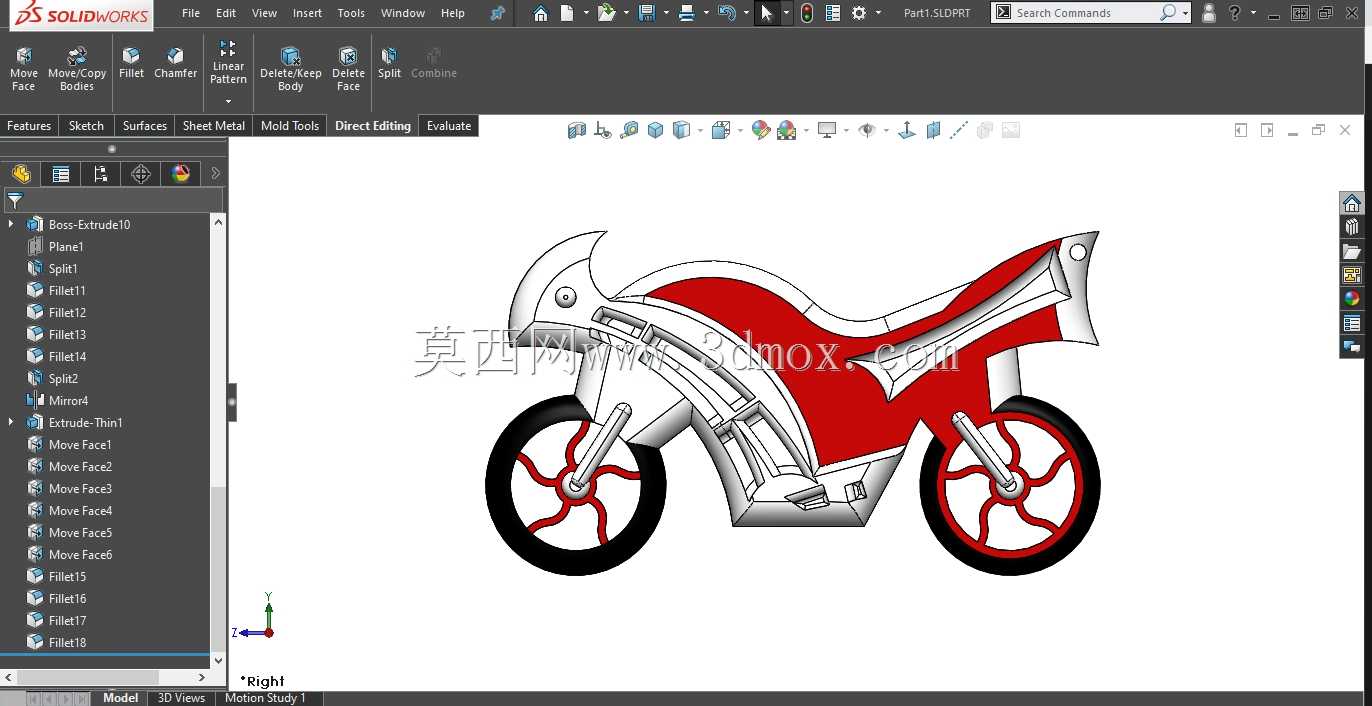
Task: Open dropdown next to the Undo icon
Action: point(746,13)
